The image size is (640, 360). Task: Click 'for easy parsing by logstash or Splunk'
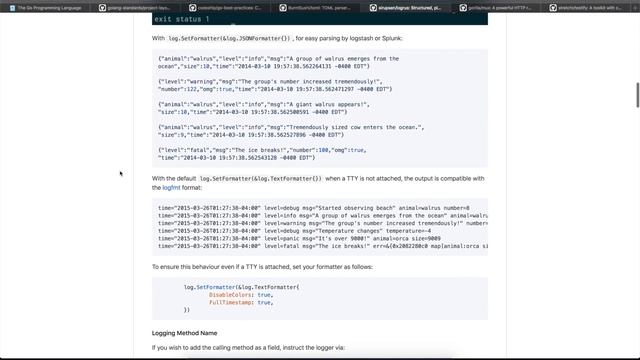point(349,38)
